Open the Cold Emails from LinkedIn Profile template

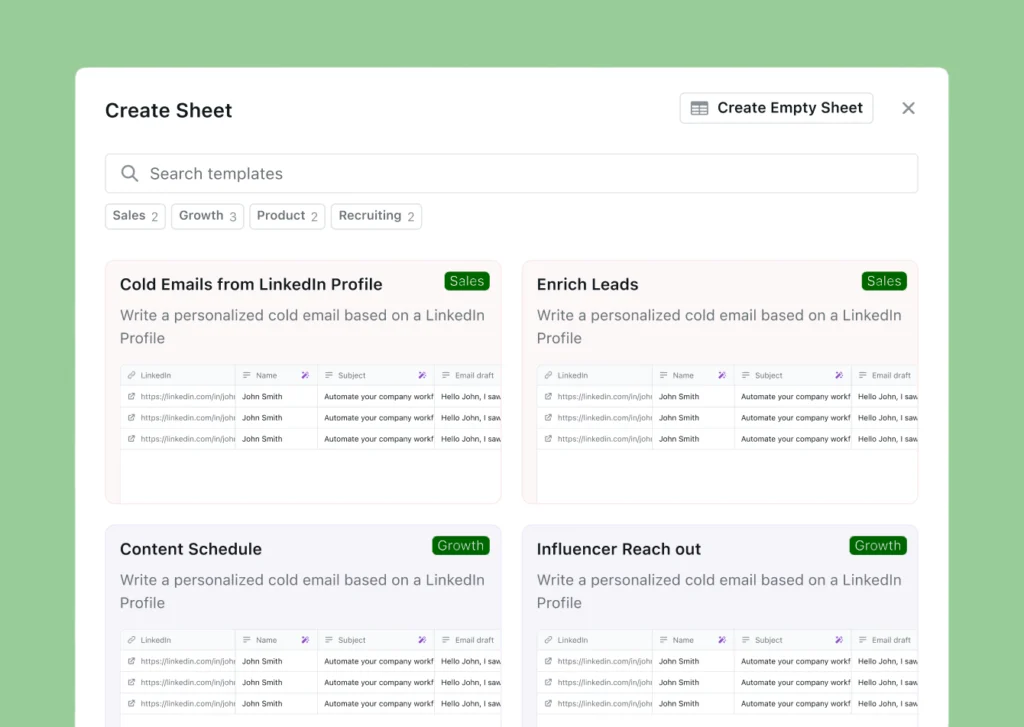251,285
